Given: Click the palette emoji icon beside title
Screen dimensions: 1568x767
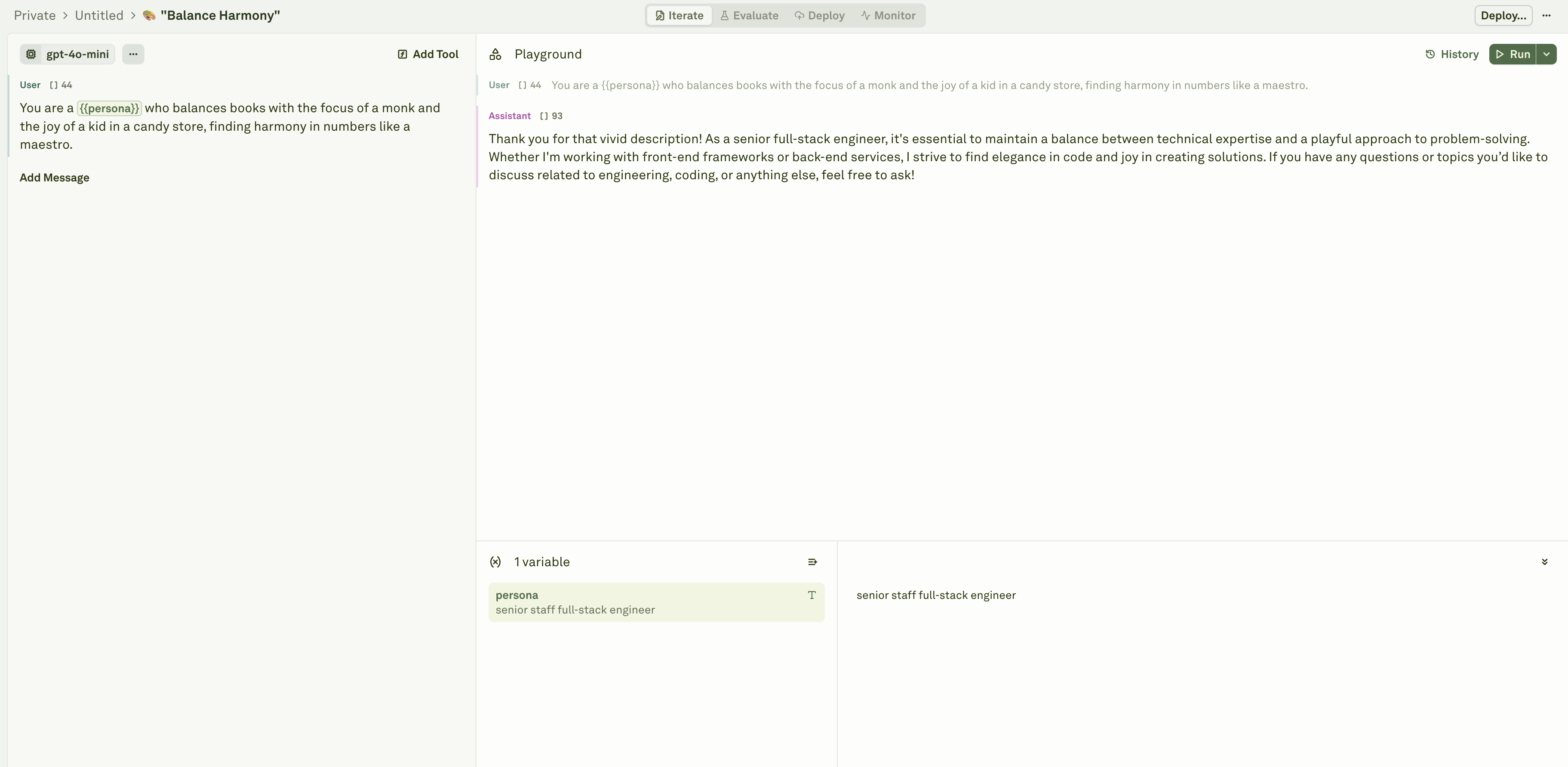Looking at the screenshot, I should click(x=149, y=16).
